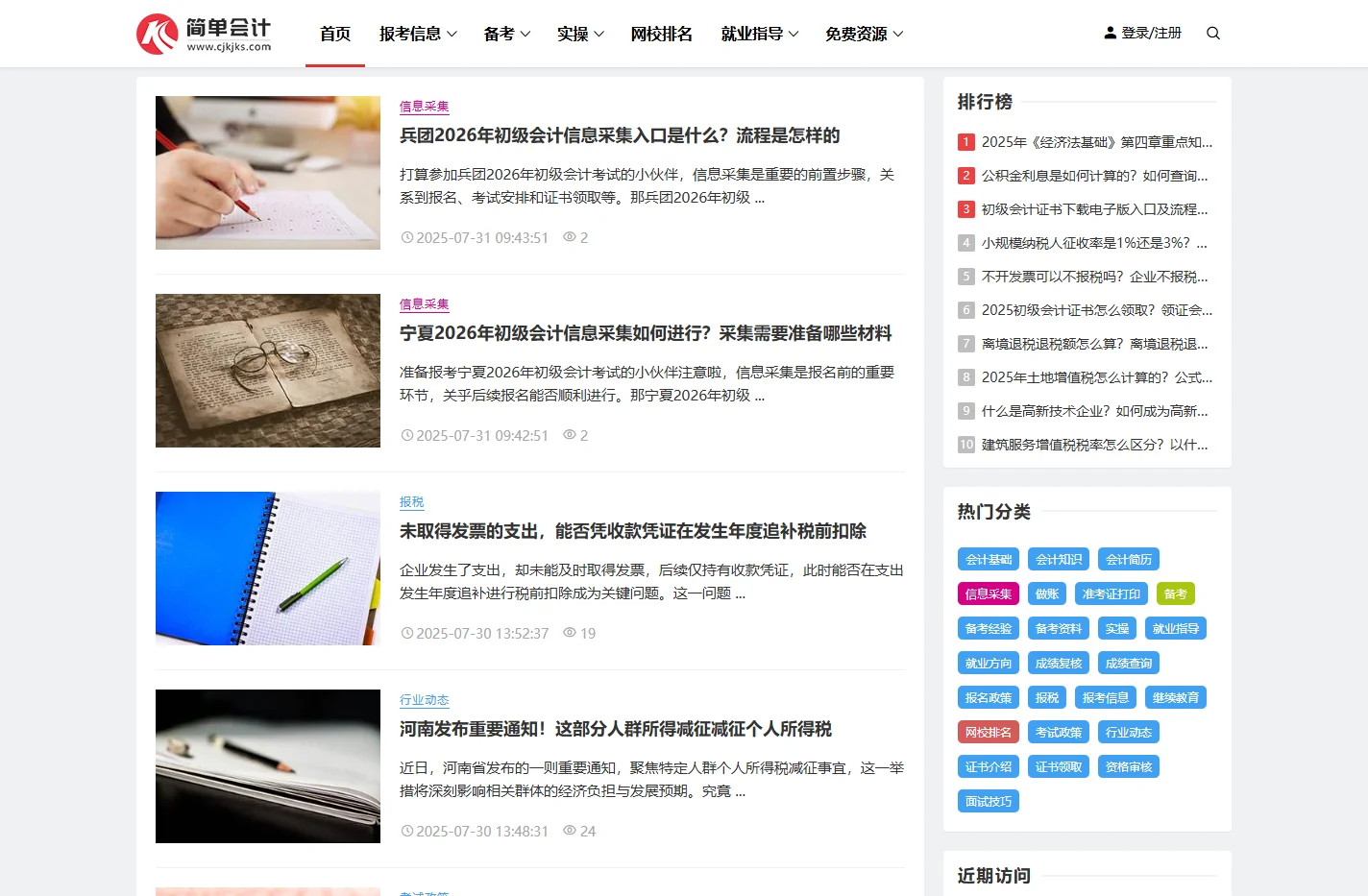The width and height of the screenshot is (1368, 896).
Task: Expand the 就业指导 dropdown menu
Action: coord(760,34)
